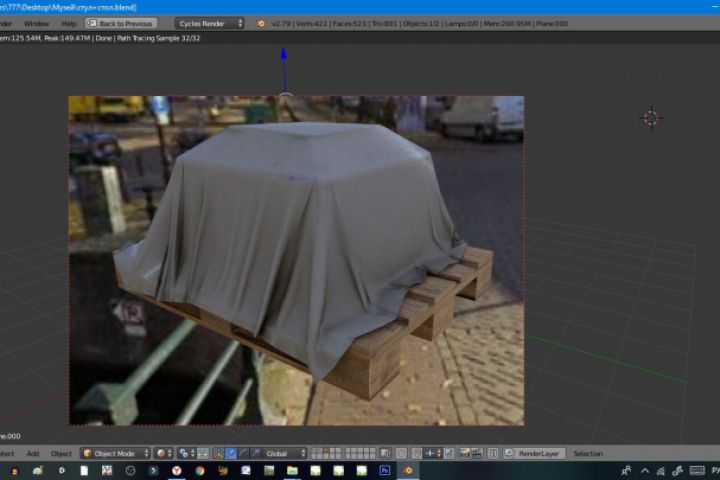Open the Object Mode dropdown
Screen dimensions: 720x480
115,453
